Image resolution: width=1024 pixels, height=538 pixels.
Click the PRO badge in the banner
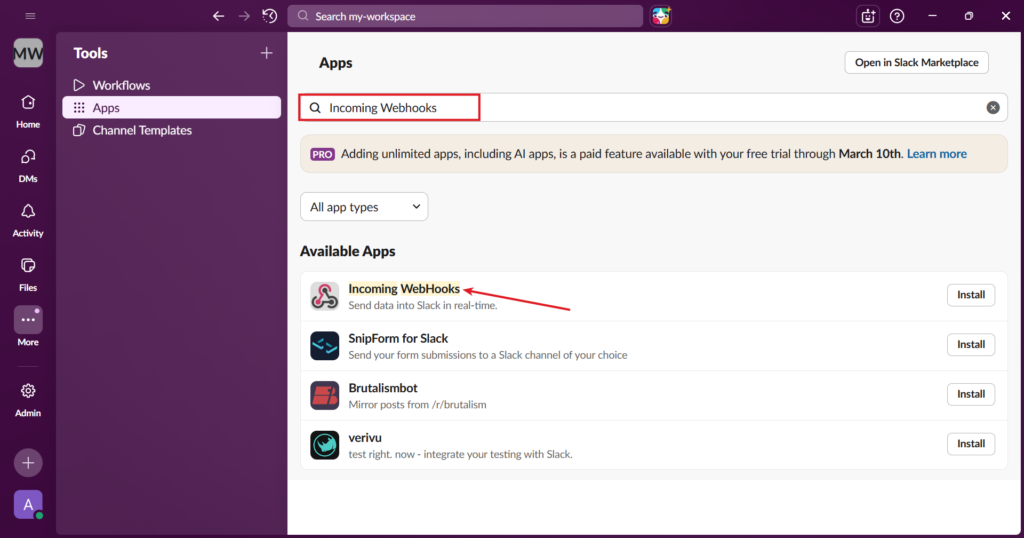pos(322,155)
